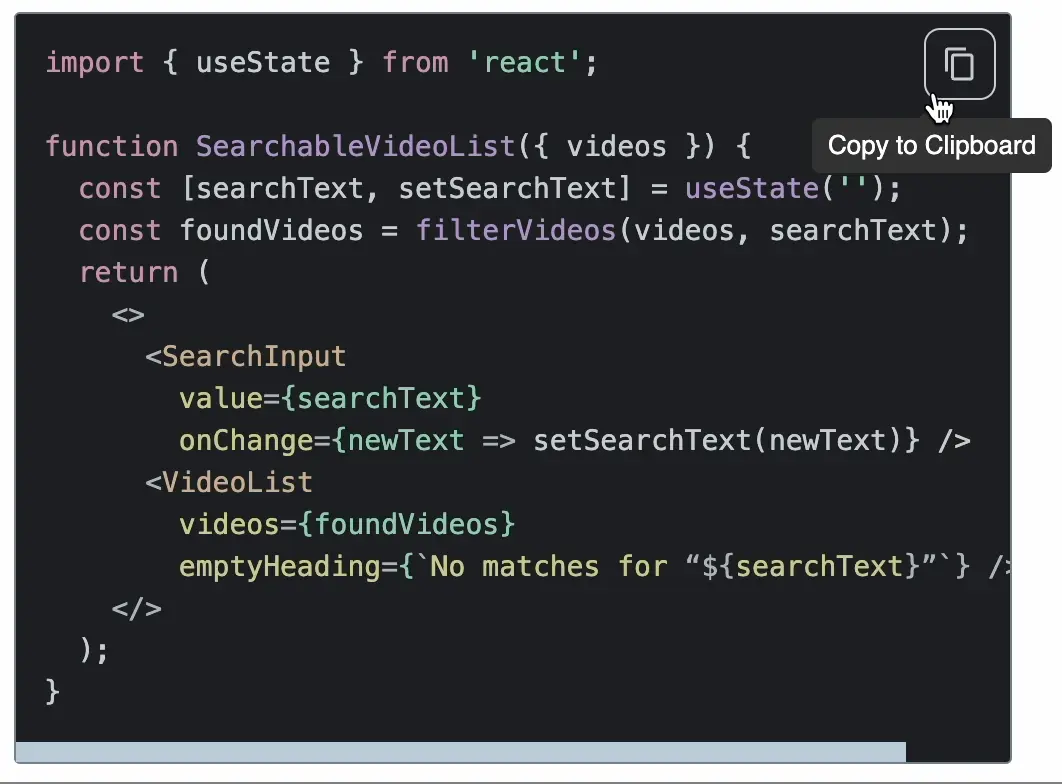Click the 'from' keyword in the import

(415, 63)
